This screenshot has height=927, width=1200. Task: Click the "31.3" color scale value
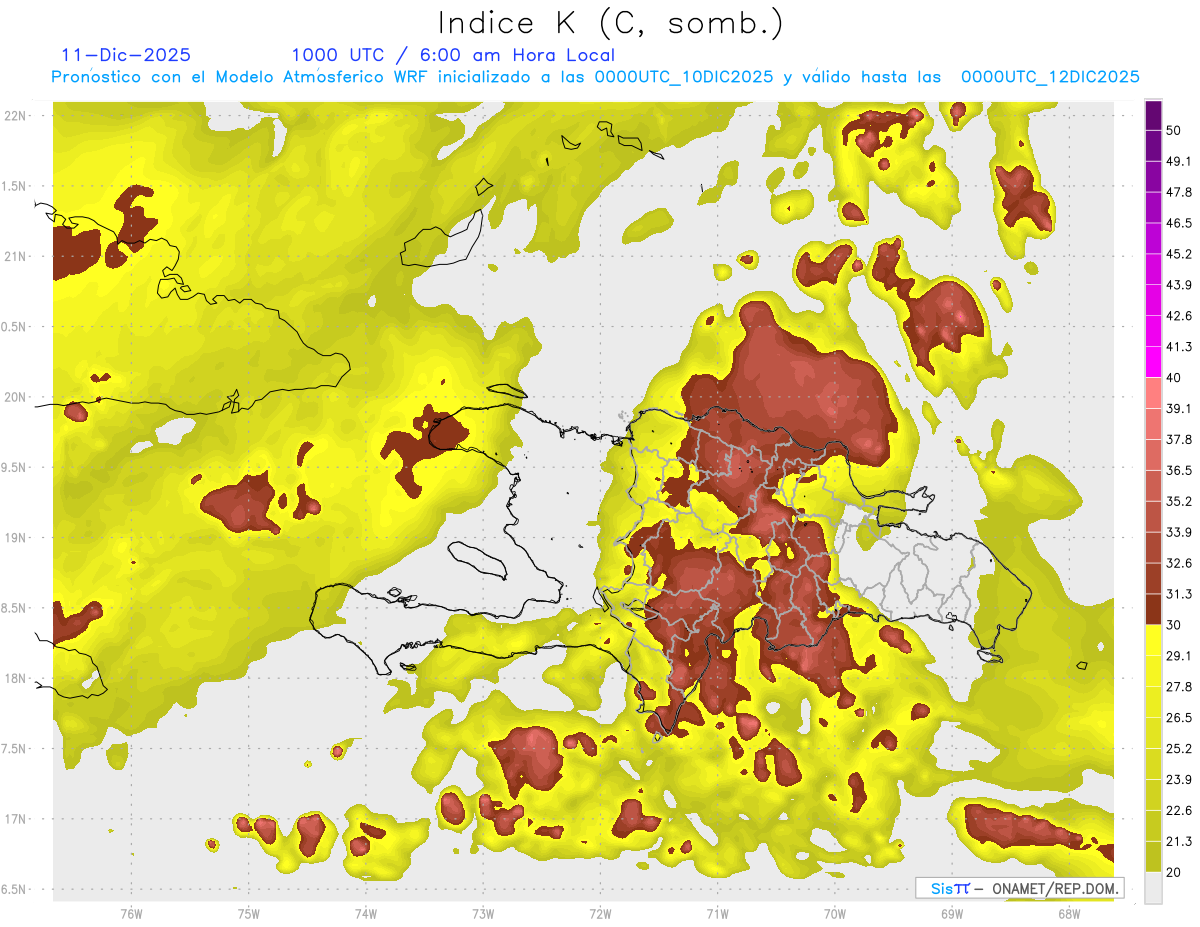point(1179,594)
